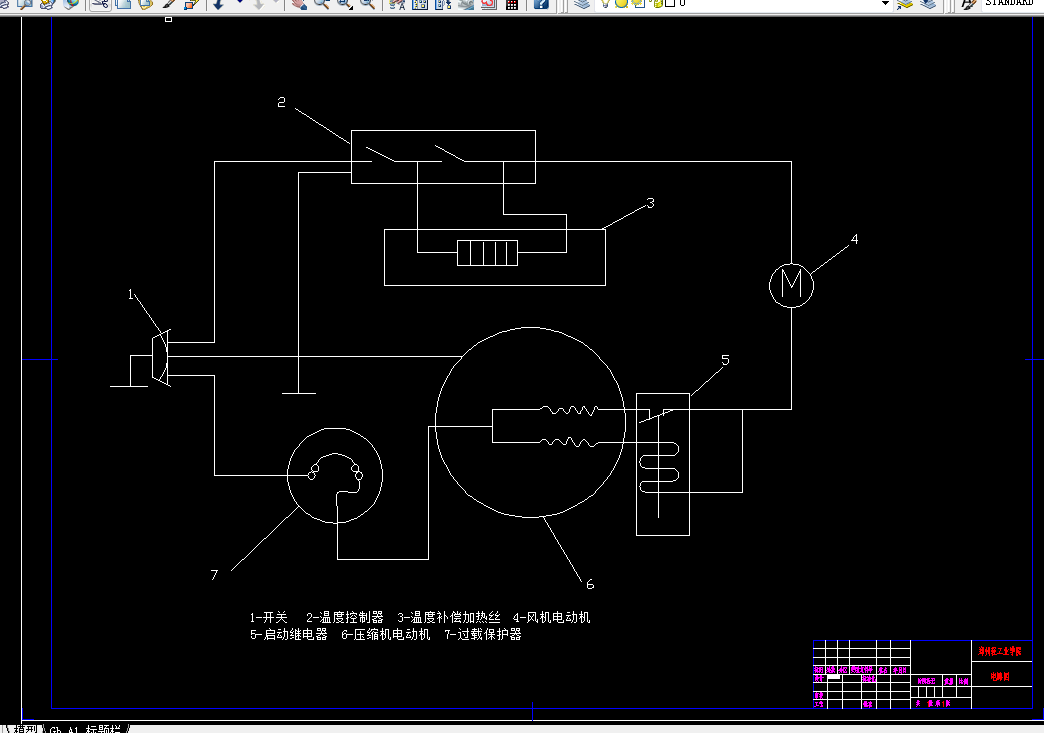
Task: Select the Zoom Realtime magnifier
Action: tap(322, 3)
